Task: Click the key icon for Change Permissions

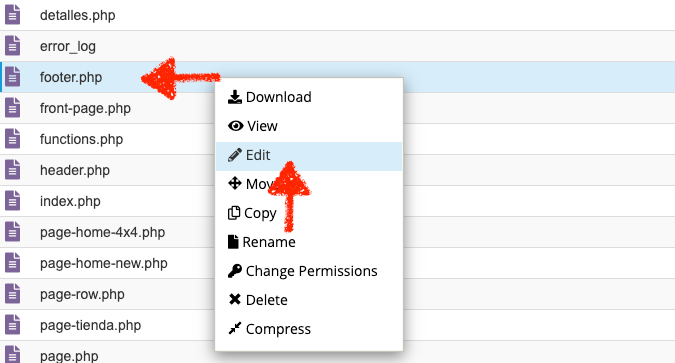Action: (x=235, y=271)
